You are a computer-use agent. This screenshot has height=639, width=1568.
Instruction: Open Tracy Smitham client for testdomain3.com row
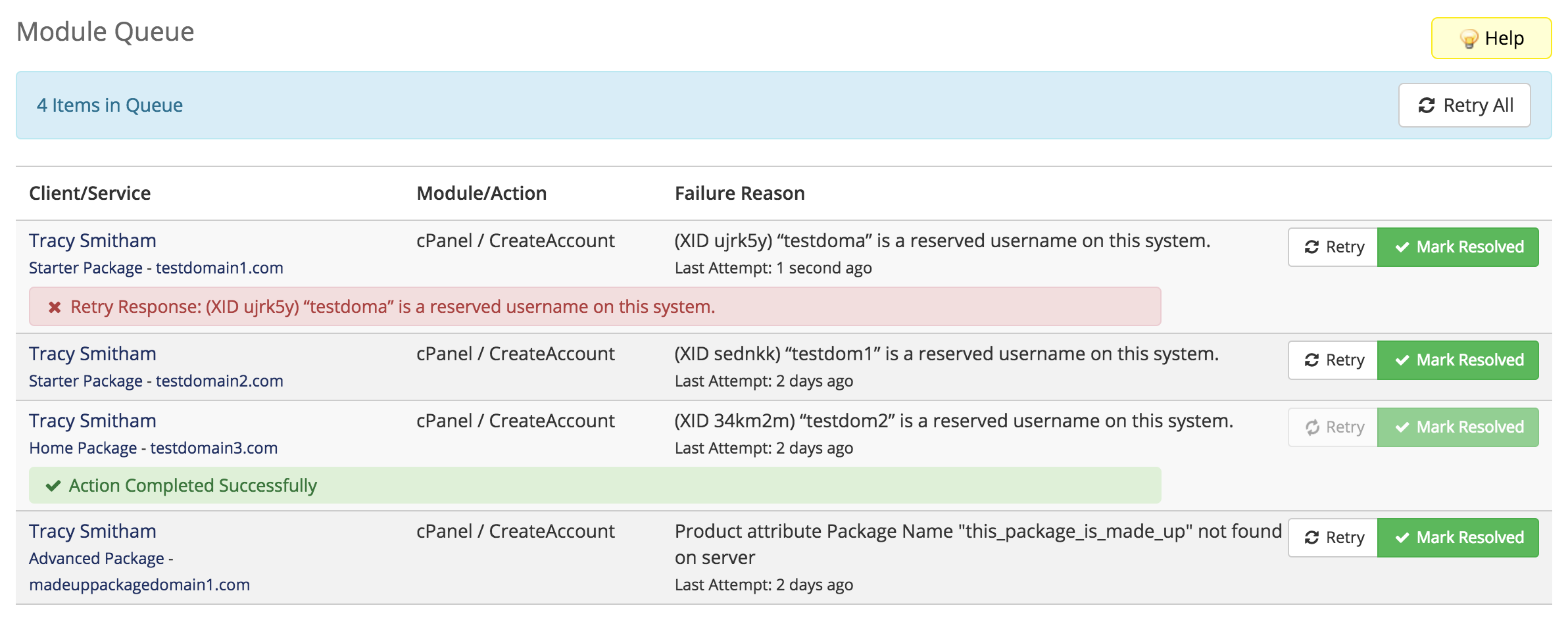pyautogui.click(x=93, y=421)
